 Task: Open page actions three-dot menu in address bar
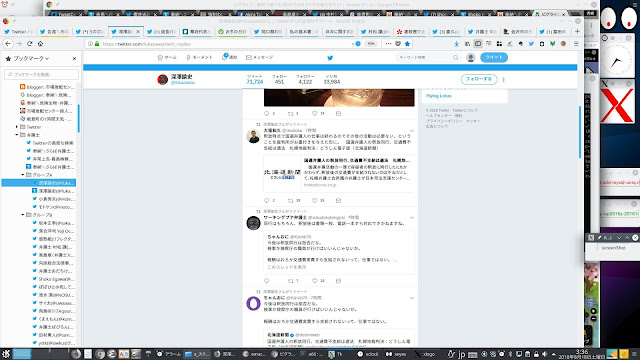point(388,44)
